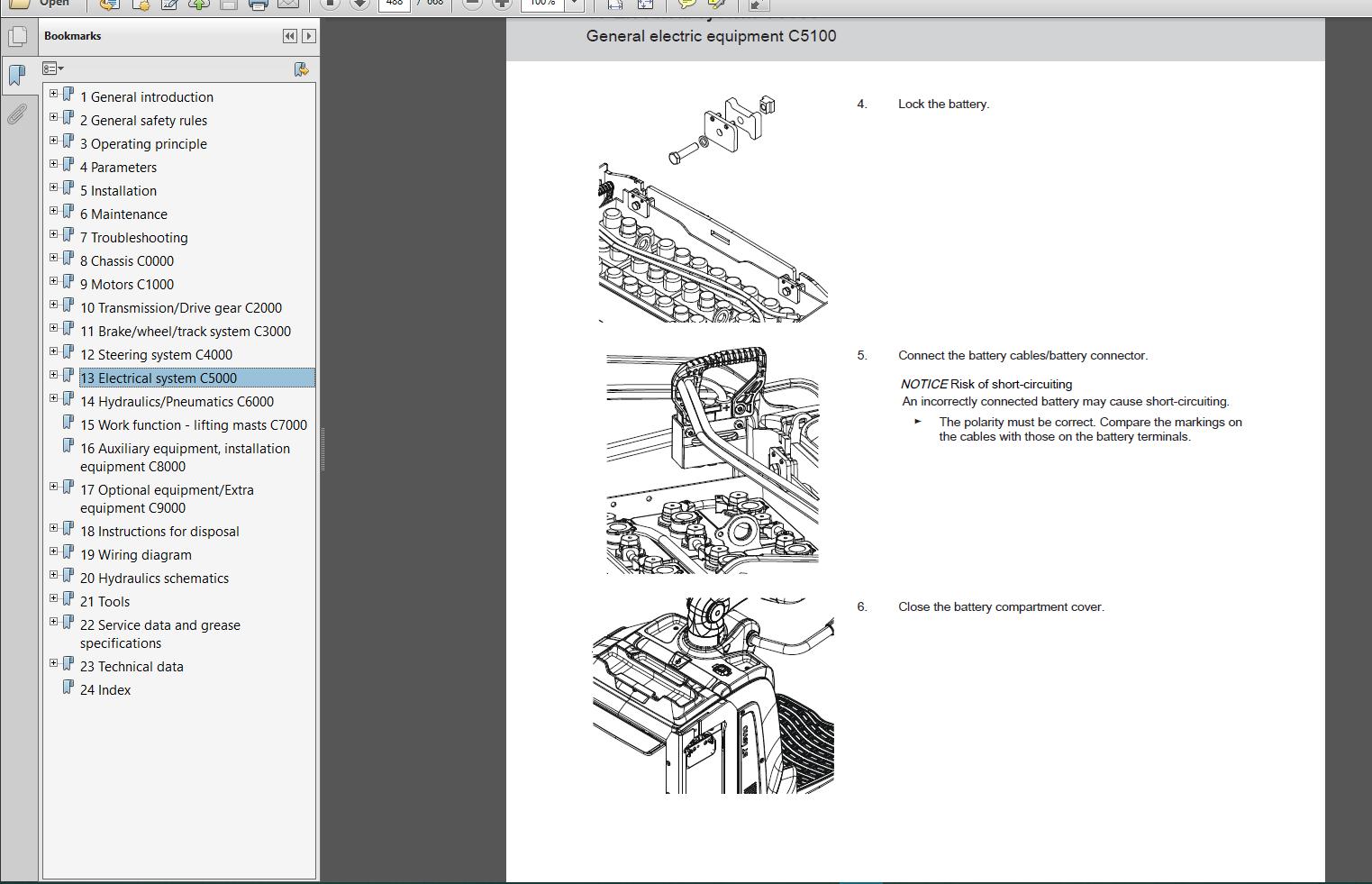This screenshot has width=1372, height=884.
Task: Collapse the Bookmarks panel with double-arrow button
Action: click(289, 36)
